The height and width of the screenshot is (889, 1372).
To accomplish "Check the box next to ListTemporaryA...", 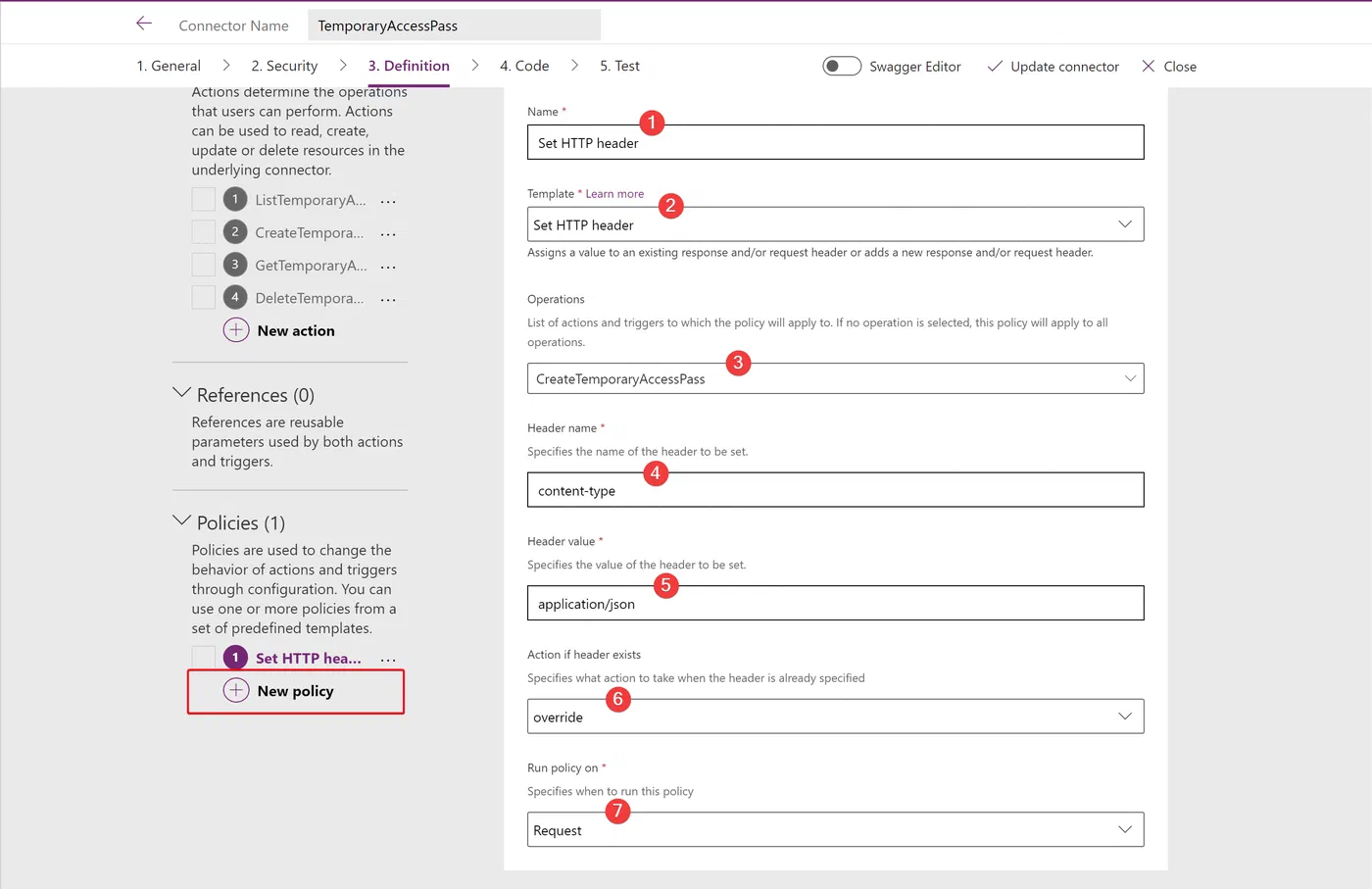I will tap(204, 199).
